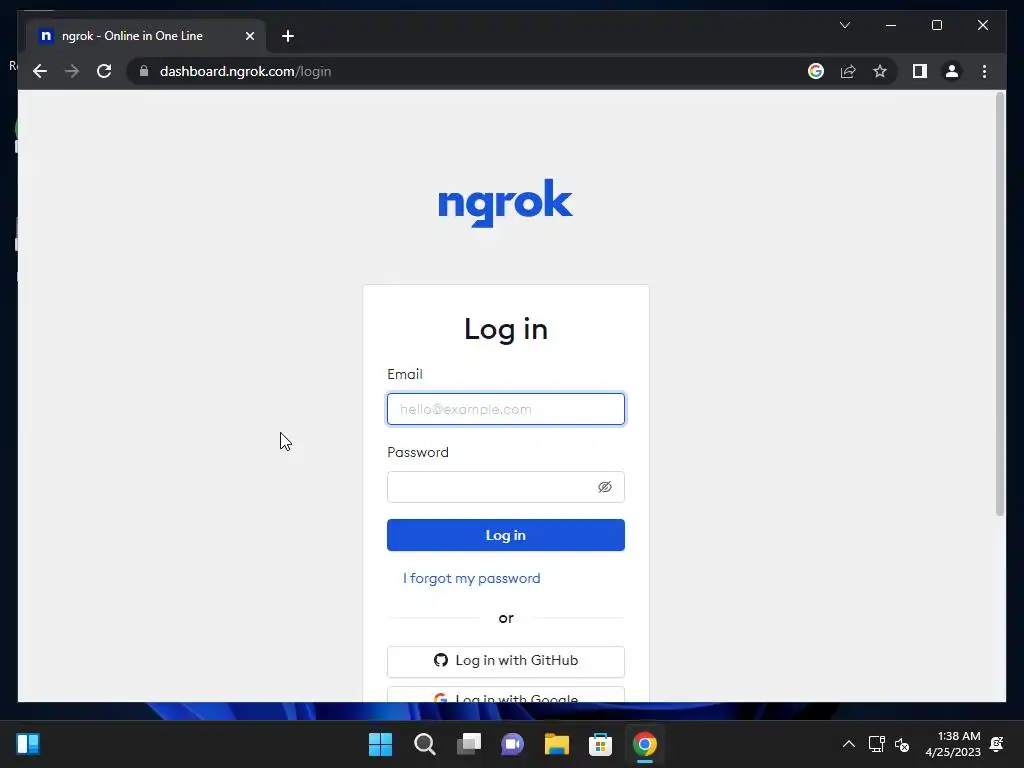1024x768 pixels.
Task: Click the blue Log in button
Action: 505,535
